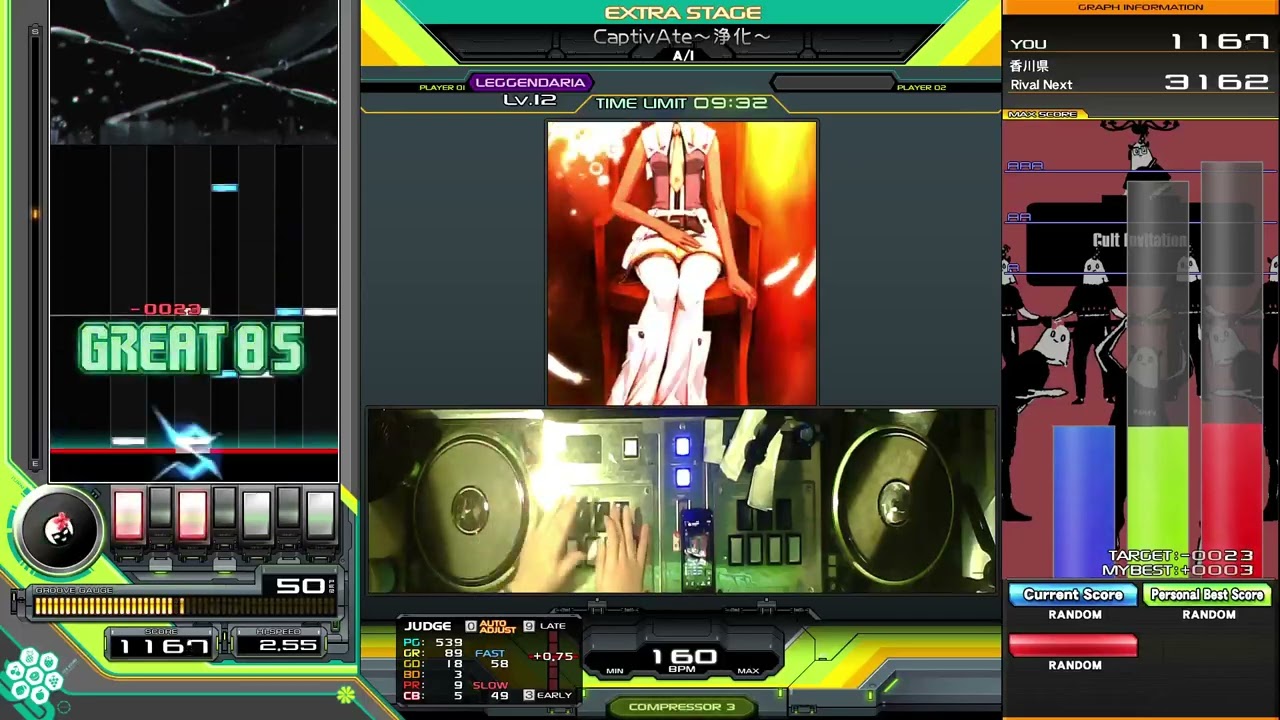Click the song title CaptivAte～浄化～

(x=682, y=37)
